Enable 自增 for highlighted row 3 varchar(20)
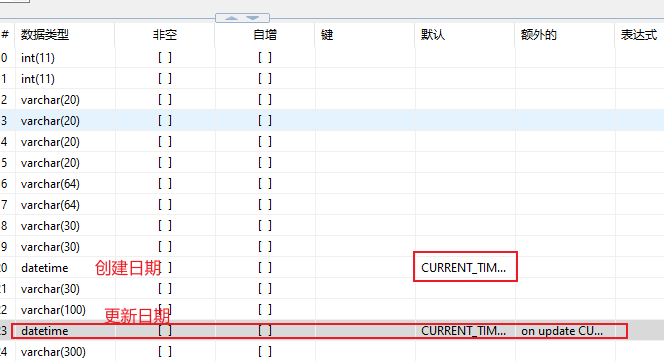 [265, 121]
